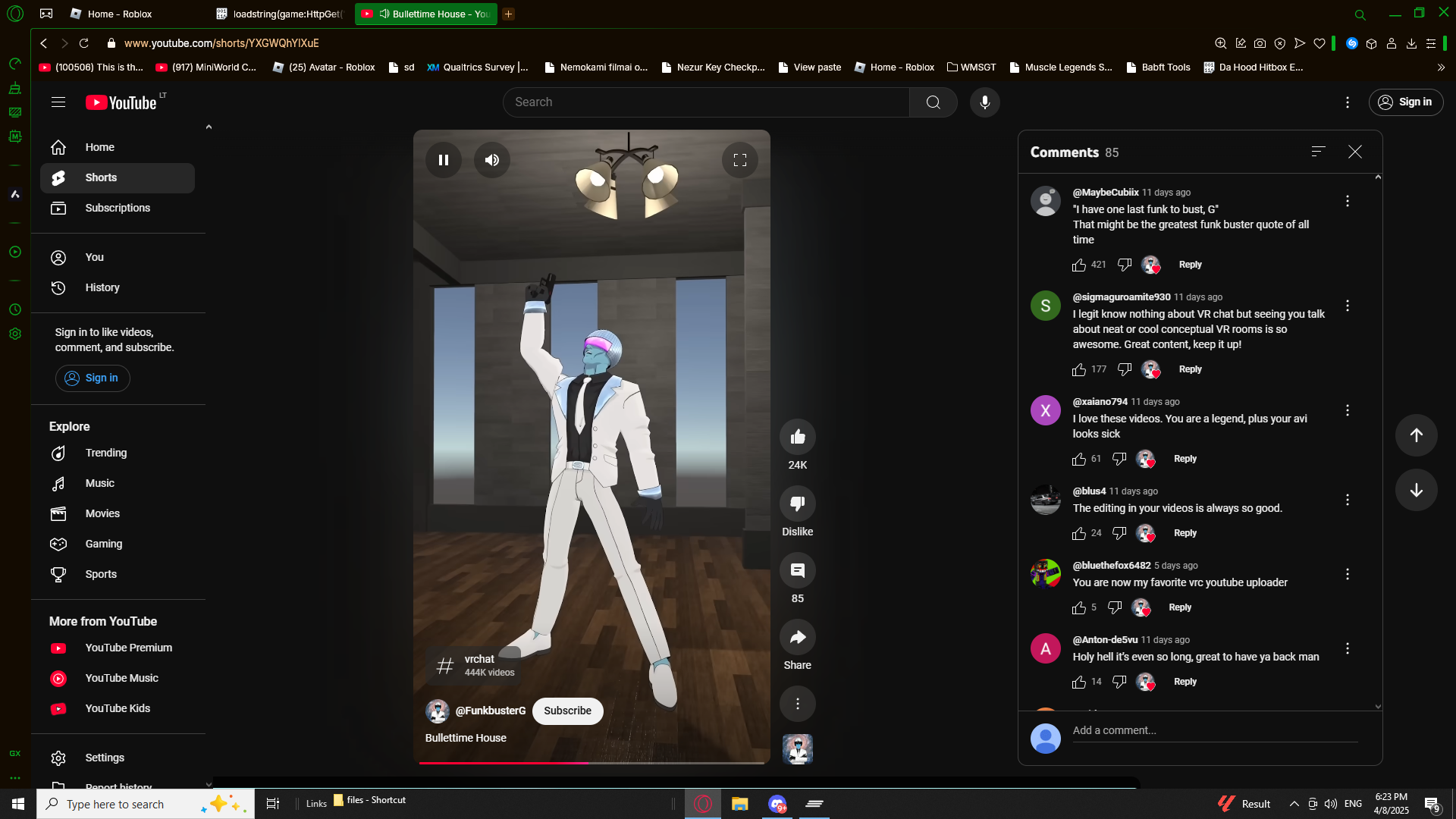The width and height of the screenshot is (1456, 819).
Task: Open Subscriptions in the sidebar
Action: pyautogui.click(x=118, y=208)
